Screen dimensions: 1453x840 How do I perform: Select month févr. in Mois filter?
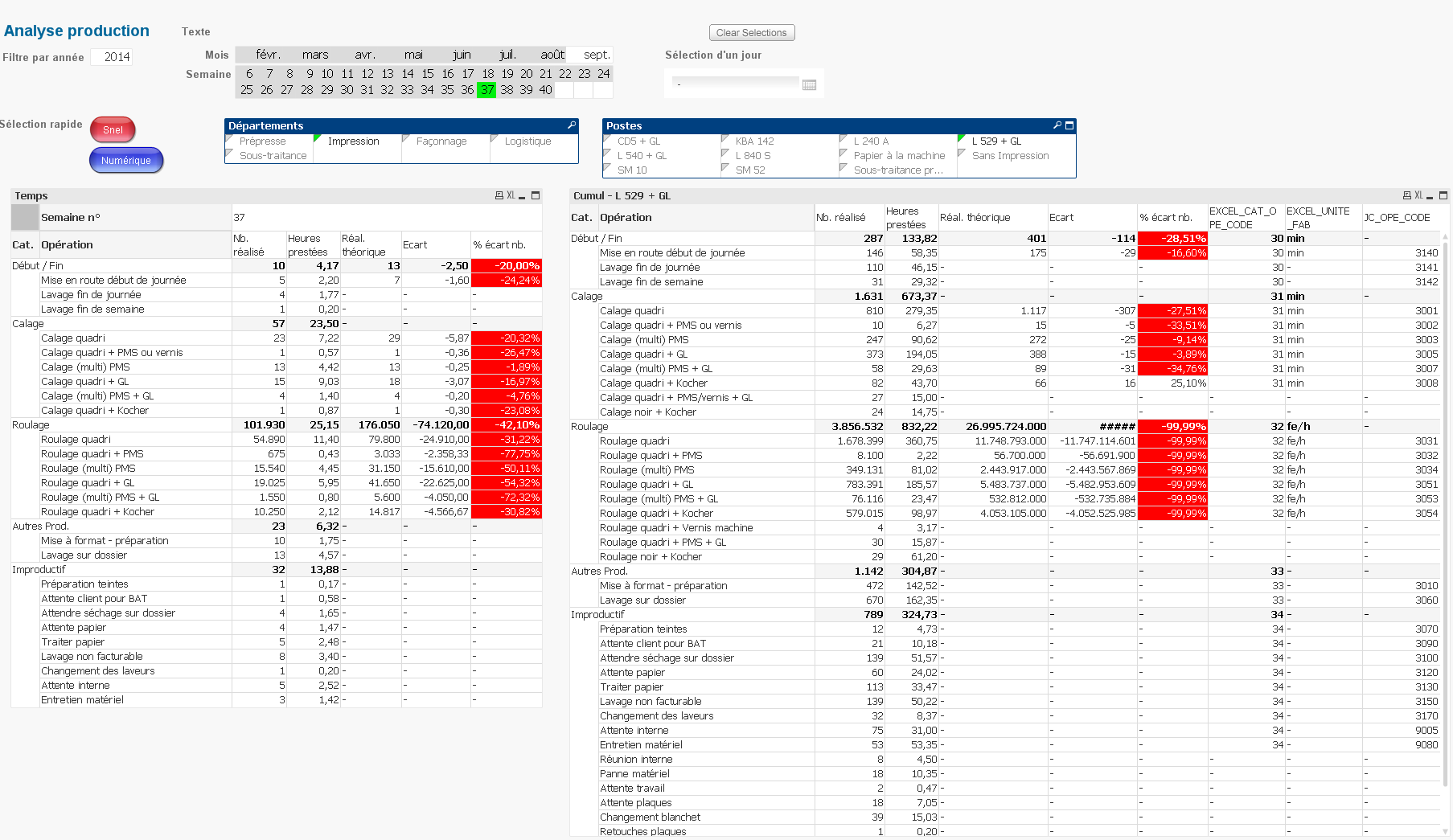click(269, 55)
